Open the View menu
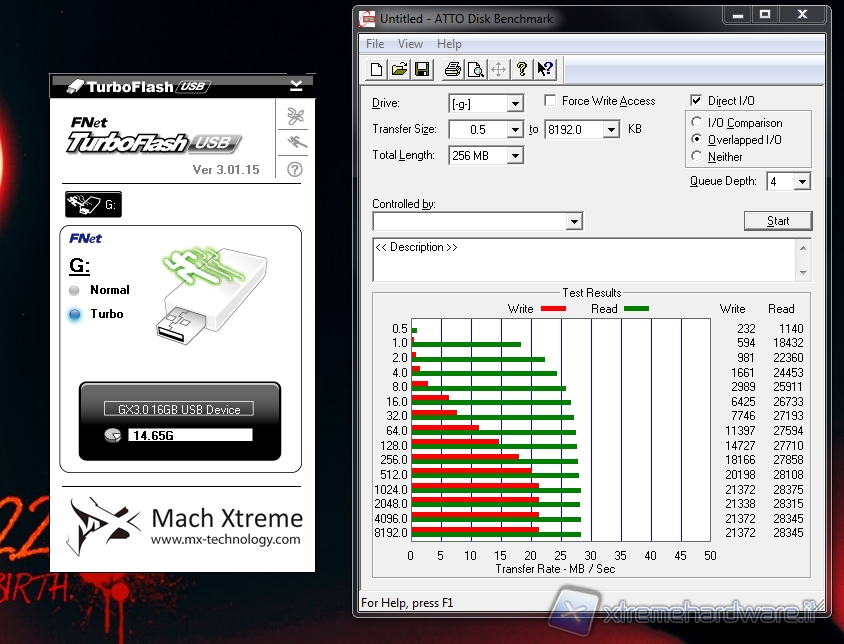 [x=410, y=44]
